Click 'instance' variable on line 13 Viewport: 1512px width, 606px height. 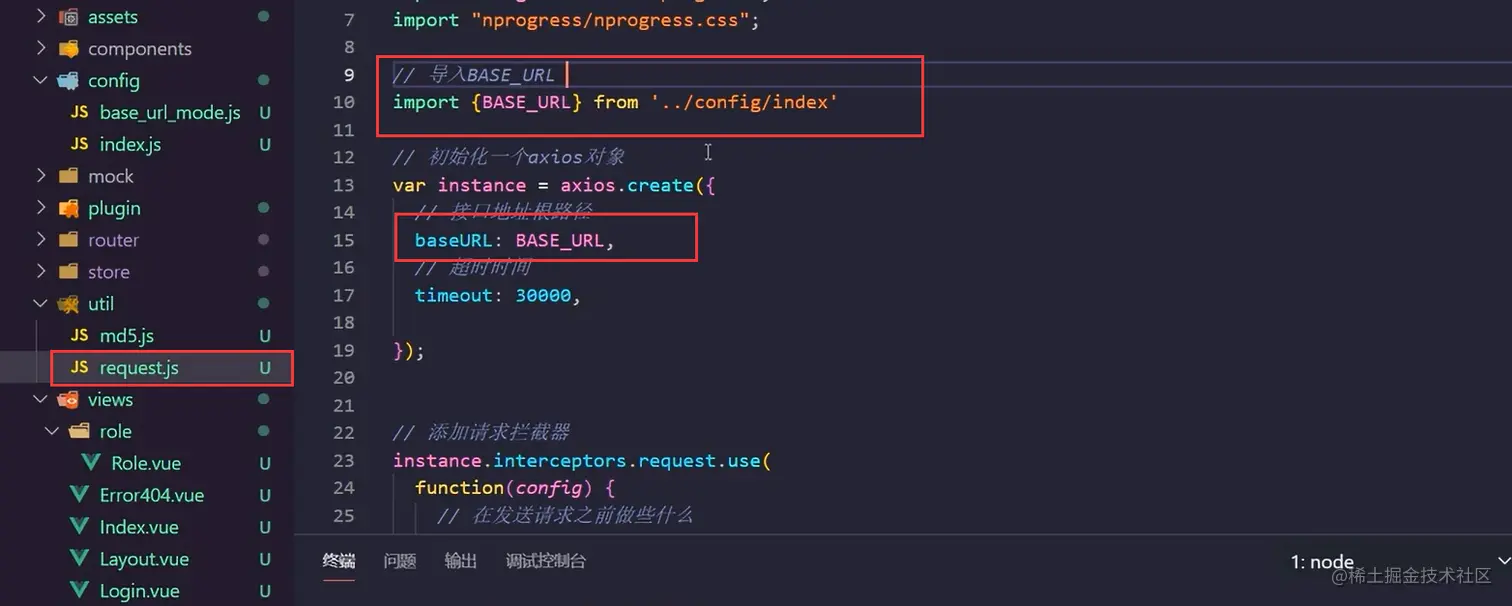[482, 185]
